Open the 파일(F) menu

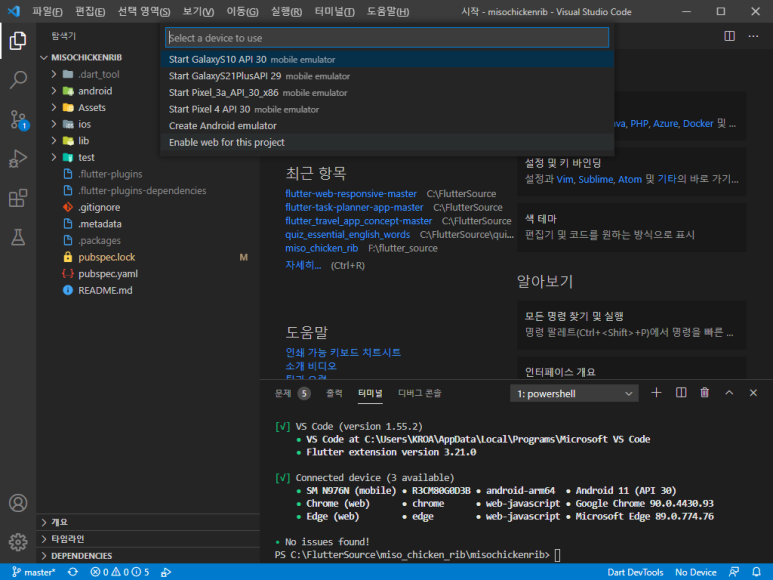pyautogui.click(x=47, y=11)
